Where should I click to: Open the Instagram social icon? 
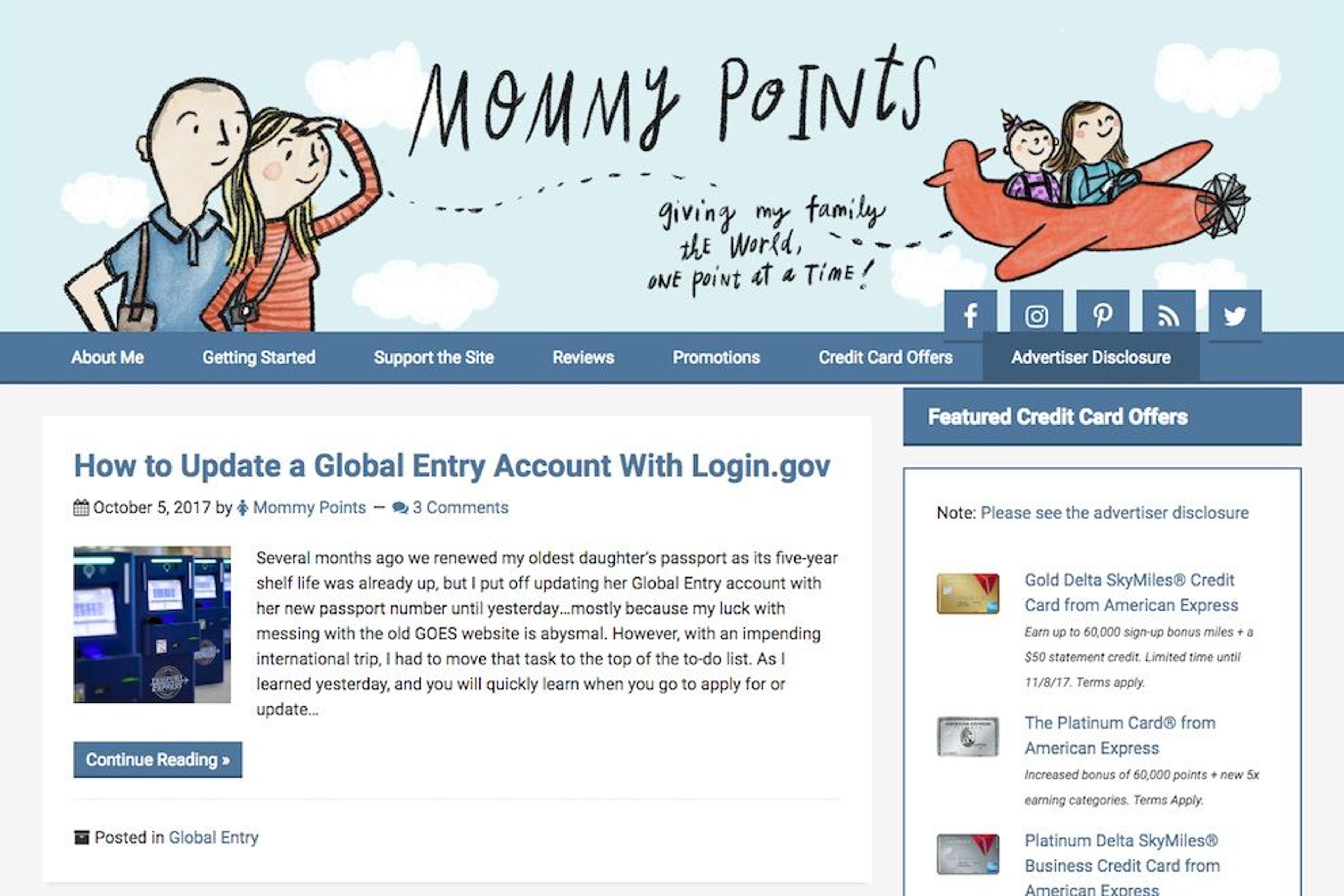click(1037, 314)
